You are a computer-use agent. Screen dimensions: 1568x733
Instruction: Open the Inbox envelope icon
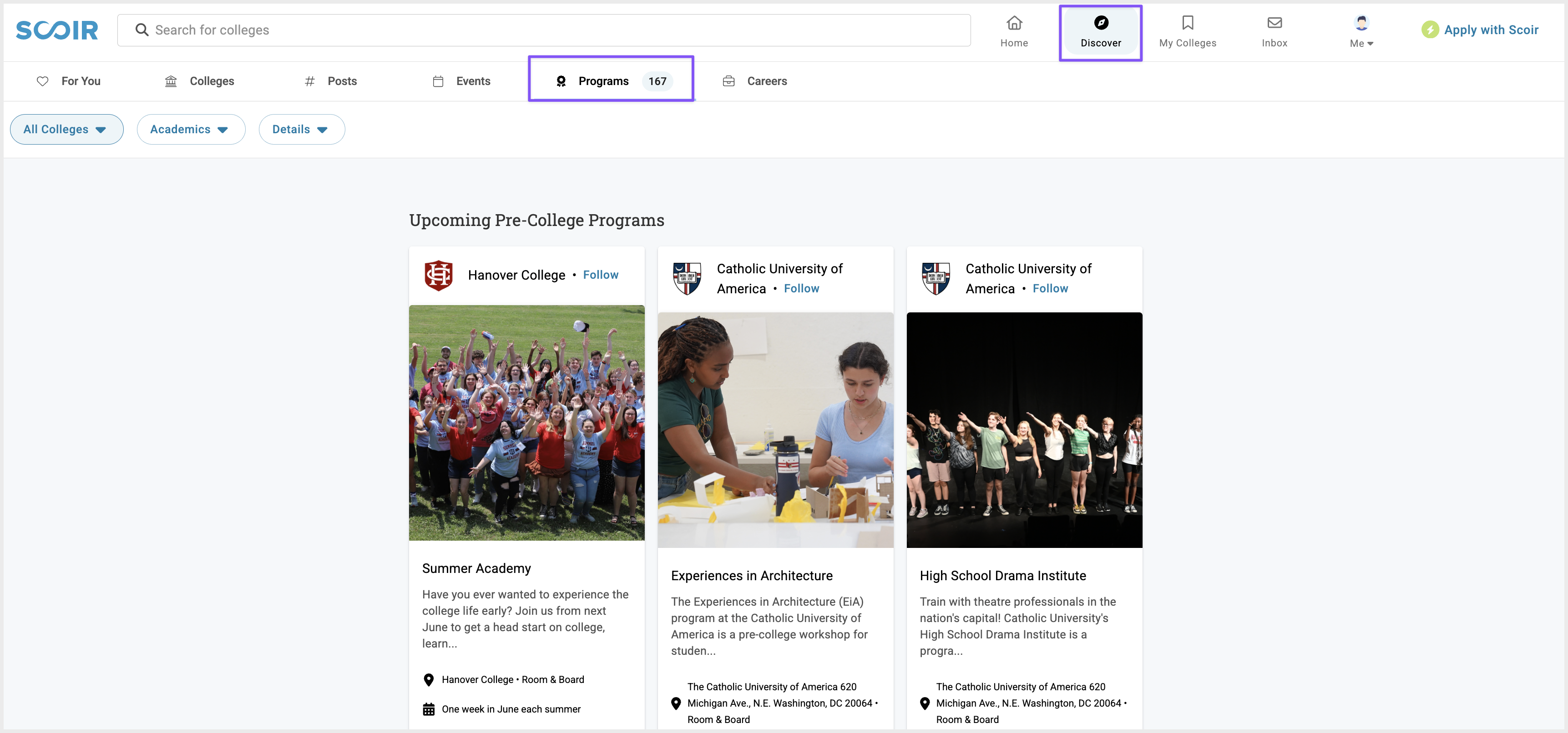(1274, 23)
